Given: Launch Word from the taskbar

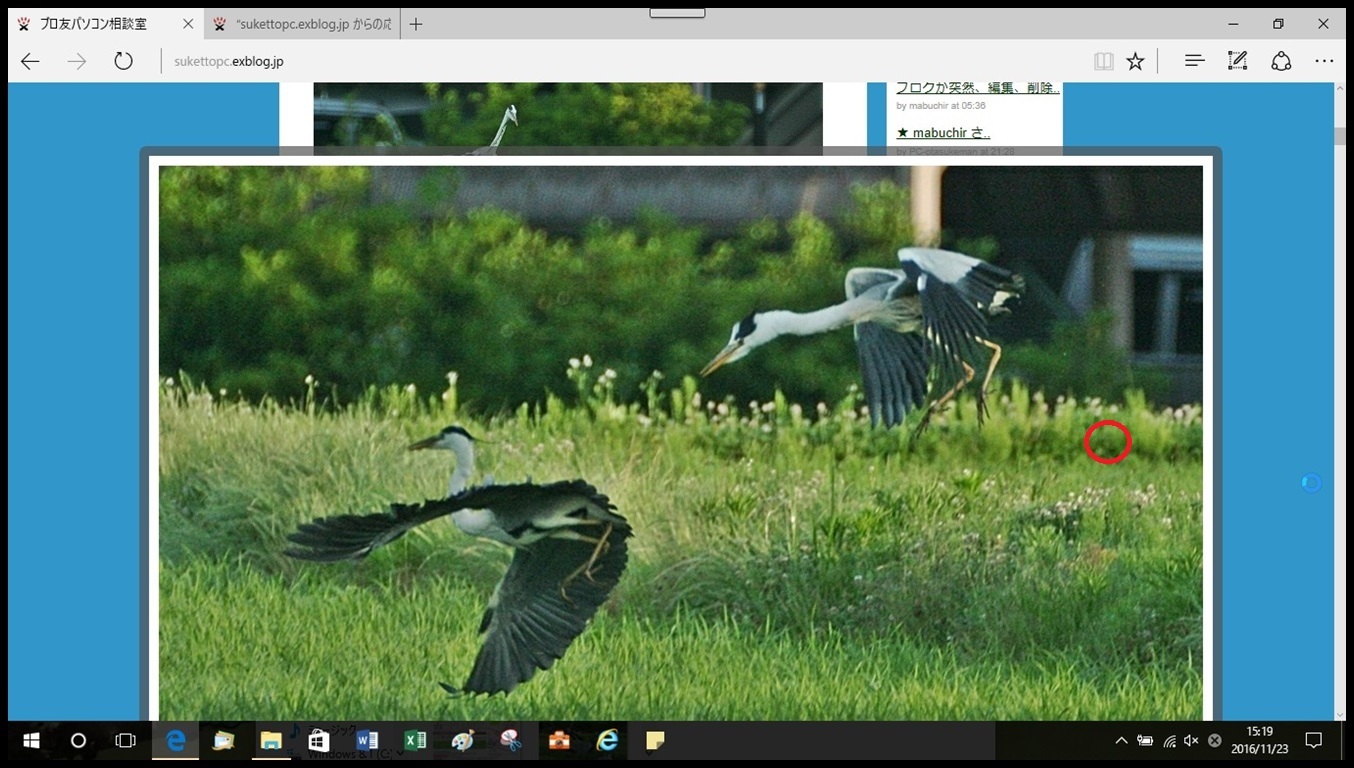Looking at the screenshot, I should [x=367, y=741].
